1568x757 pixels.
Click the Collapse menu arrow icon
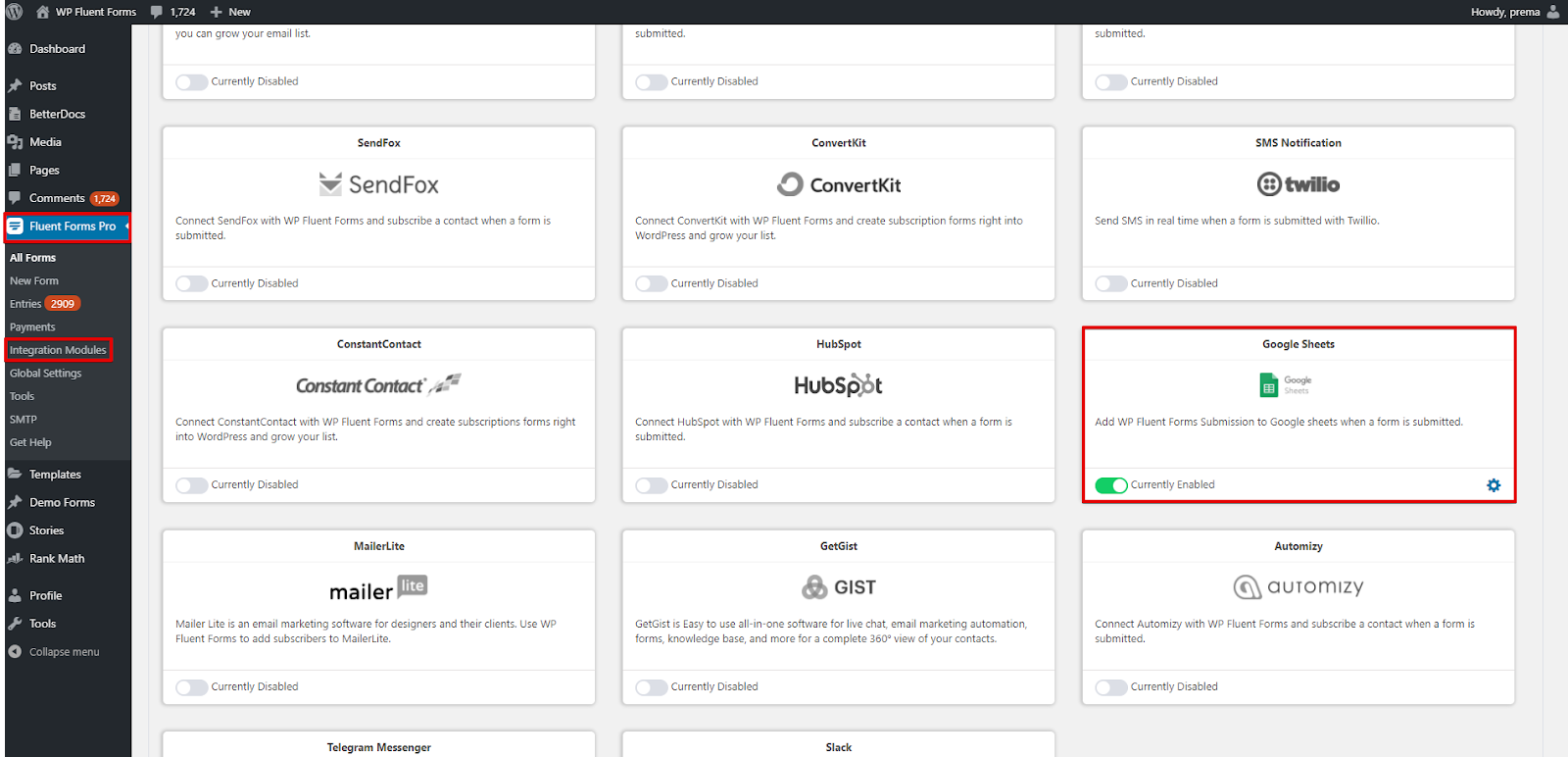pos(15,652)
